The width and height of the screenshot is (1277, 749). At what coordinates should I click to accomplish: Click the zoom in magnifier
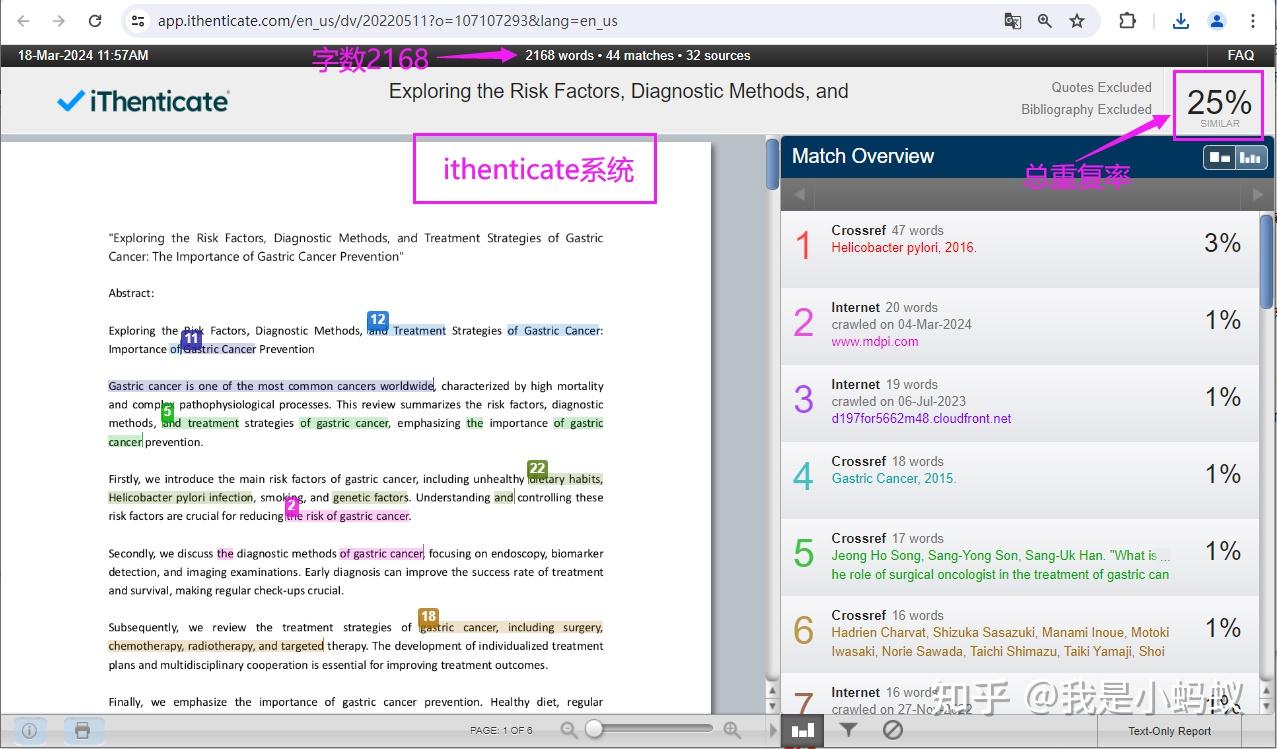point(732,730)
